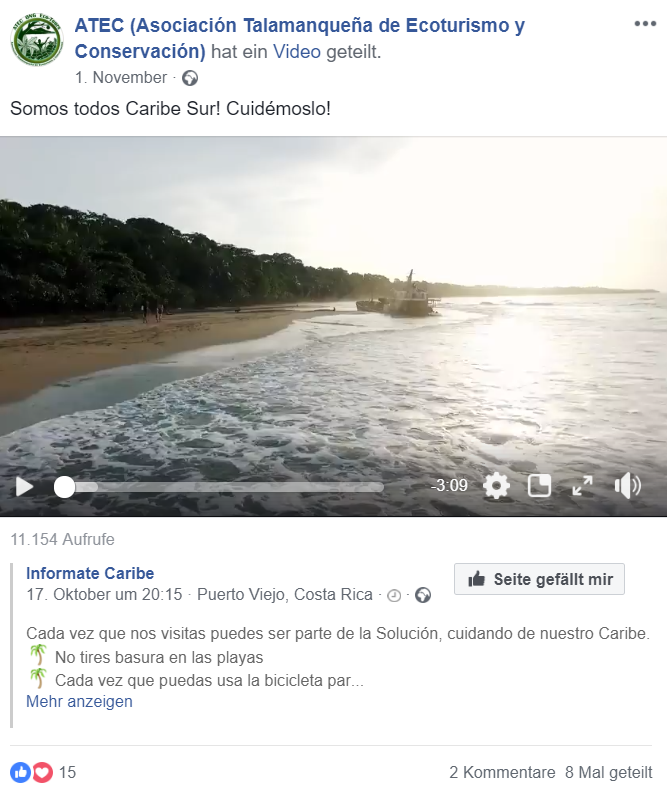Open the ATEC page name link
Screen dimensions: 667x788
coord(300,38)
